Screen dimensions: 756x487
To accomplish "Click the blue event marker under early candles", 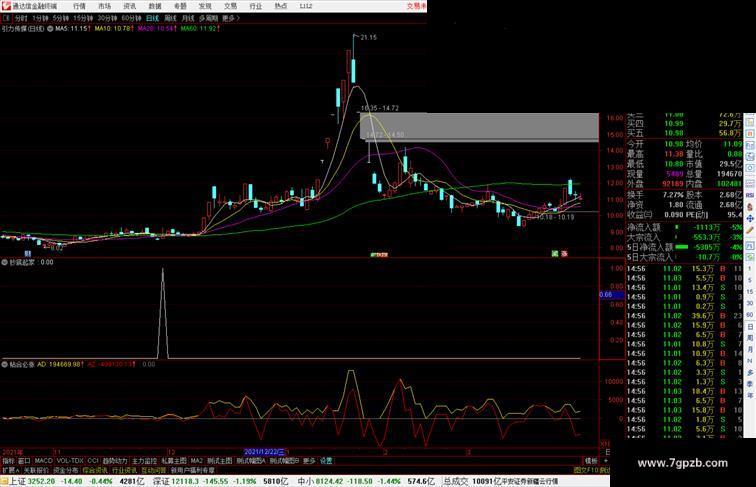I will (27, 253).
